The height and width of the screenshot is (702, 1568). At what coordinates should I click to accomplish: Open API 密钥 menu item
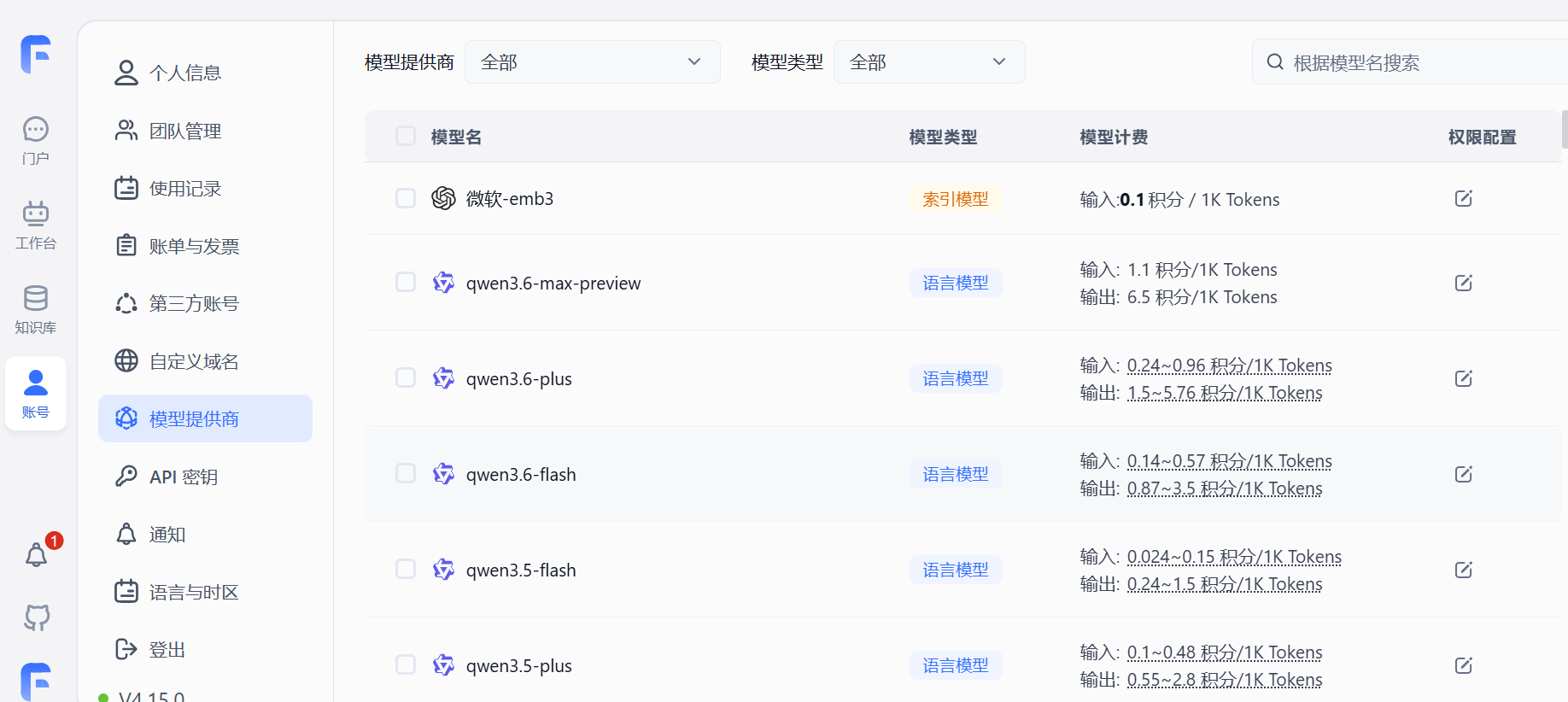point(205,477)
